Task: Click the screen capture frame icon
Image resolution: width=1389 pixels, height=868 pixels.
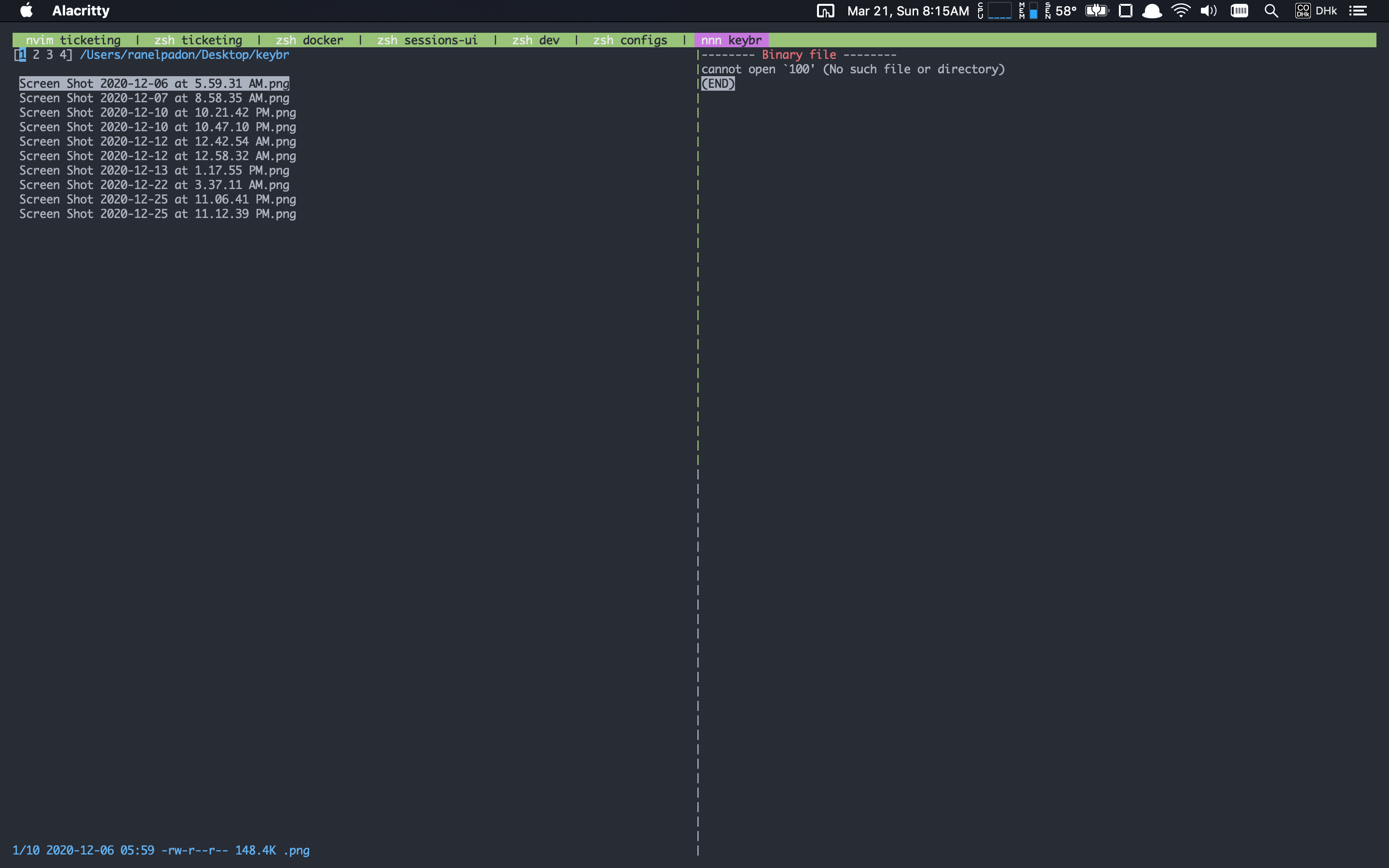Action: 1126,10
